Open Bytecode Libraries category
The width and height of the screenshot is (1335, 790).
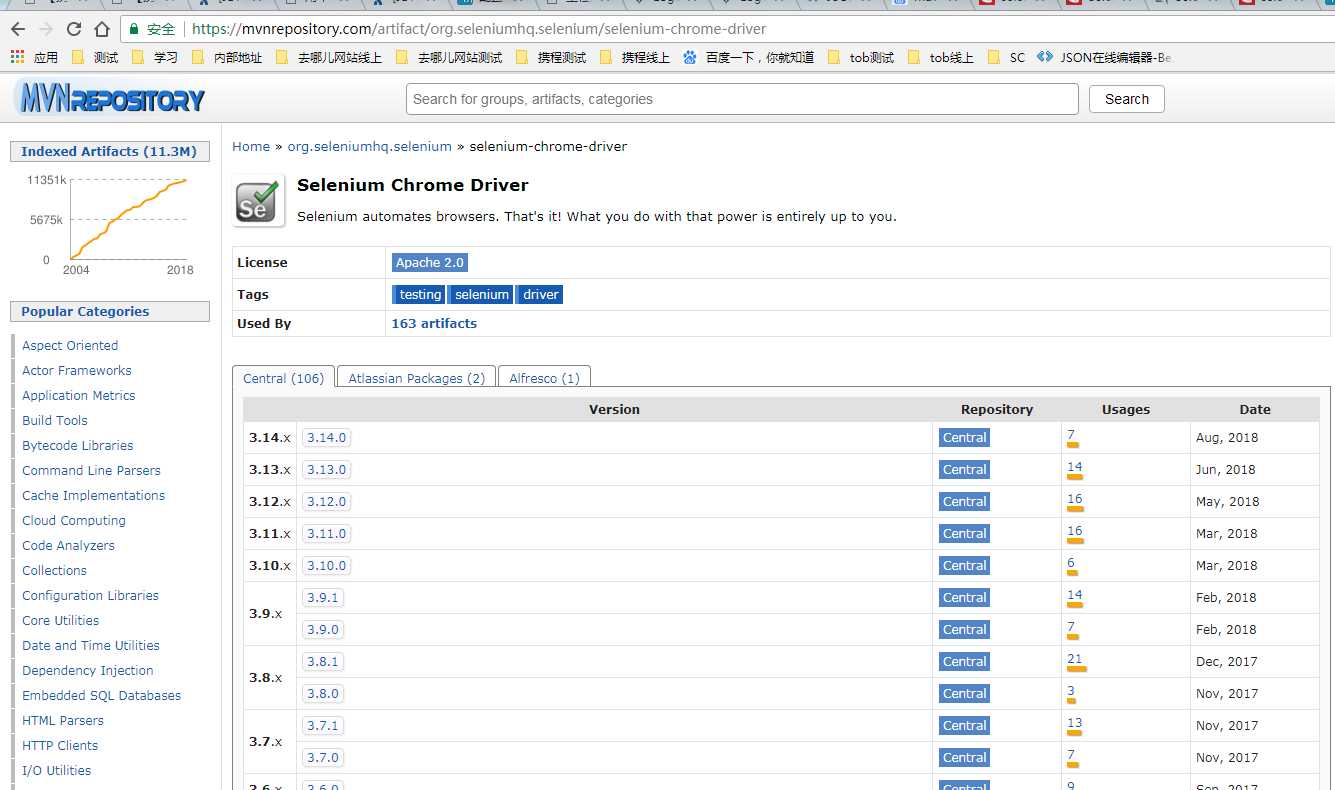[78, 445]
